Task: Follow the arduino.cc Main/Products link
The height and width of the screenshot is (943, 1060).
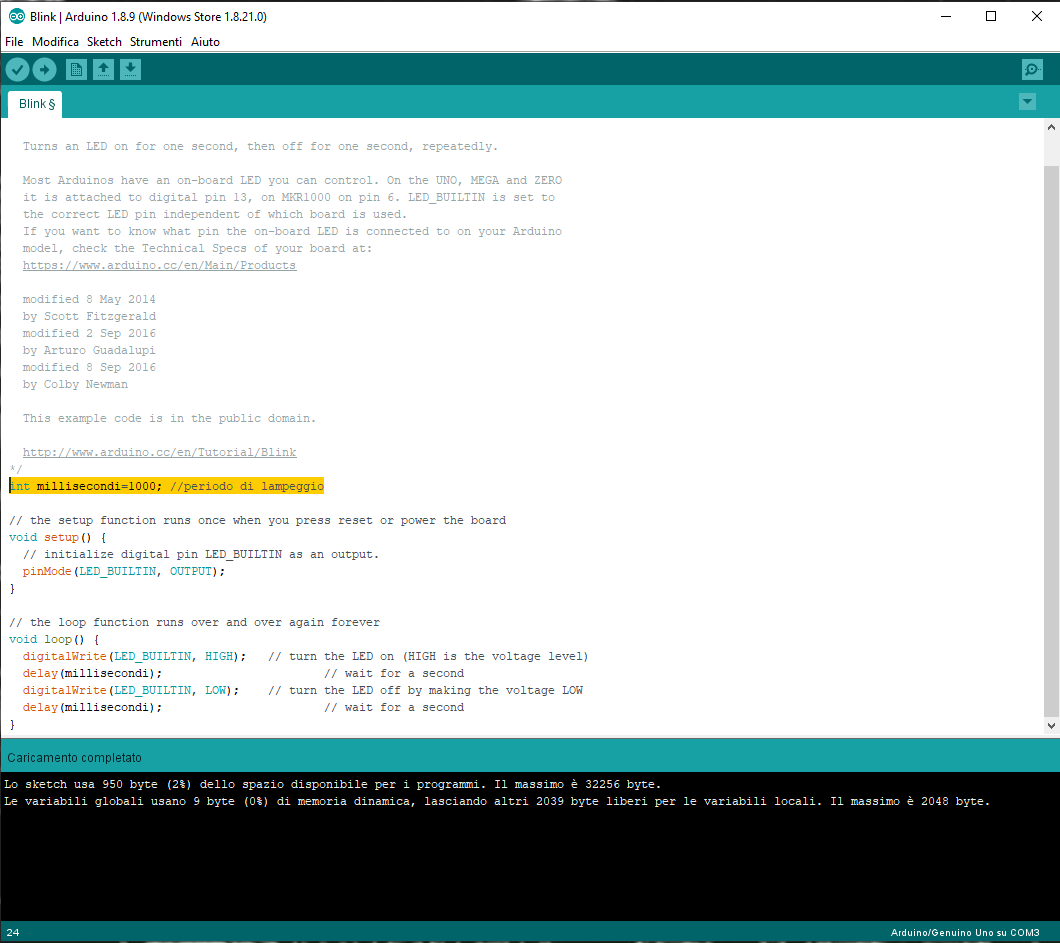Action: 159,266
